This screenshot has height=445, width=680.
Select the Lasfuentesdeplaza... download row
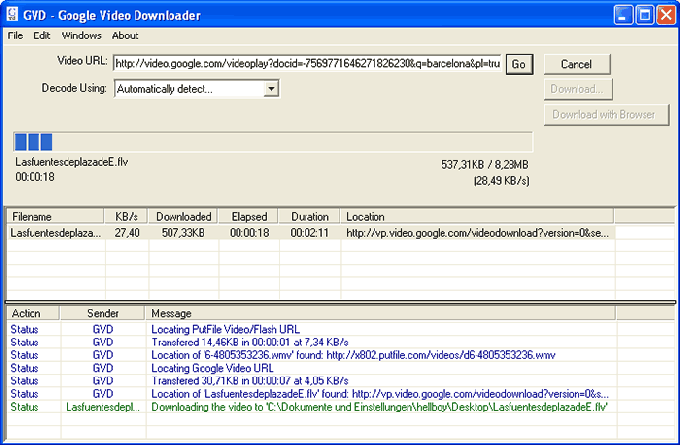311,233
